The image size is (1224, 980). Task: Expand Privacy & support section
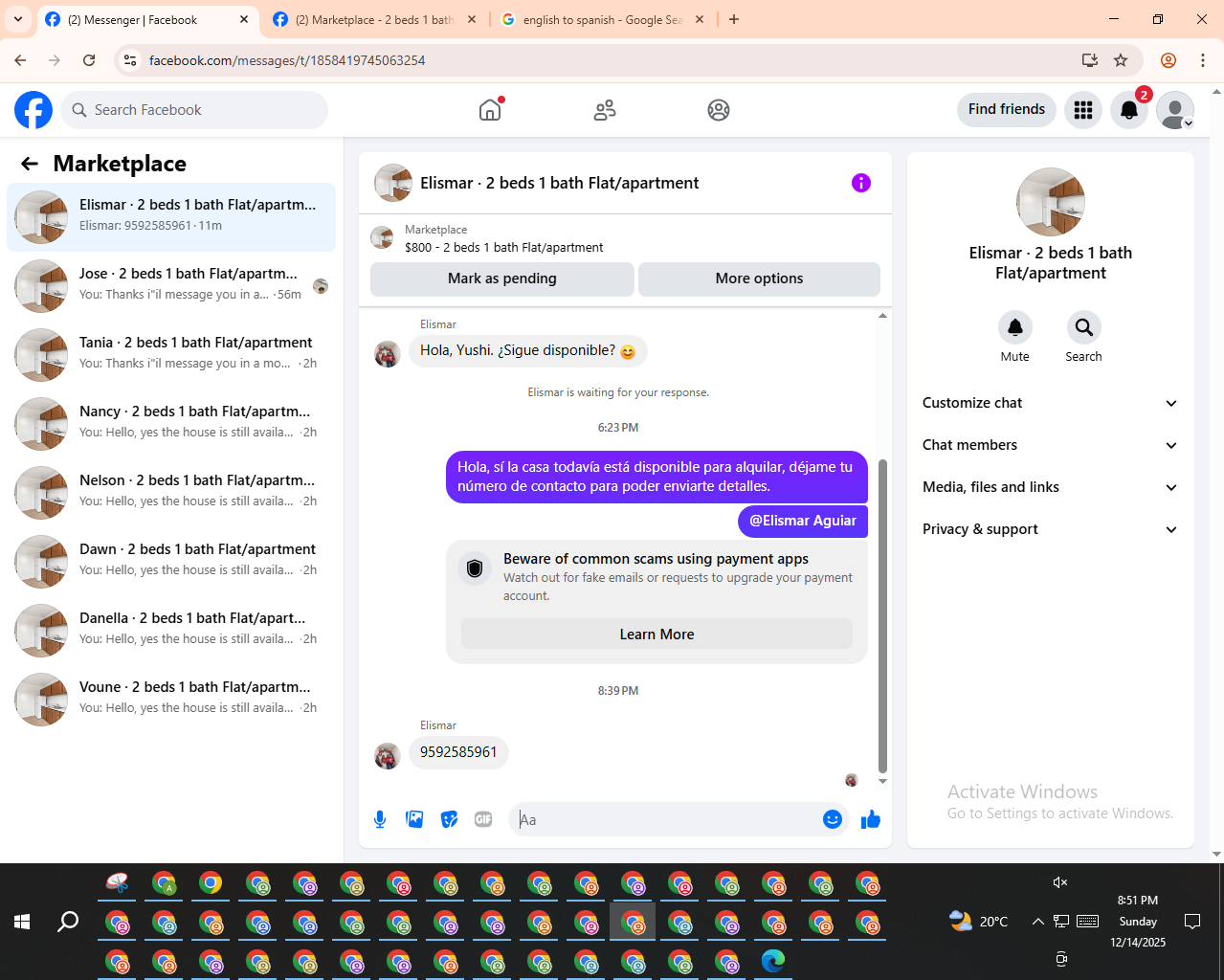coord(1050,529)
